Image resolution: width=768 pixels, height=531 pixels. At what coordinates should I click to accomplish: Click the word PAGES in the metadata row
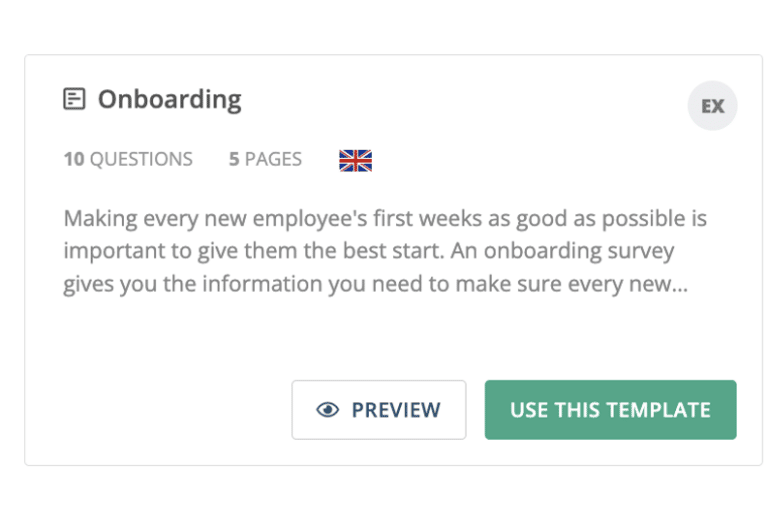pos(273,159)
